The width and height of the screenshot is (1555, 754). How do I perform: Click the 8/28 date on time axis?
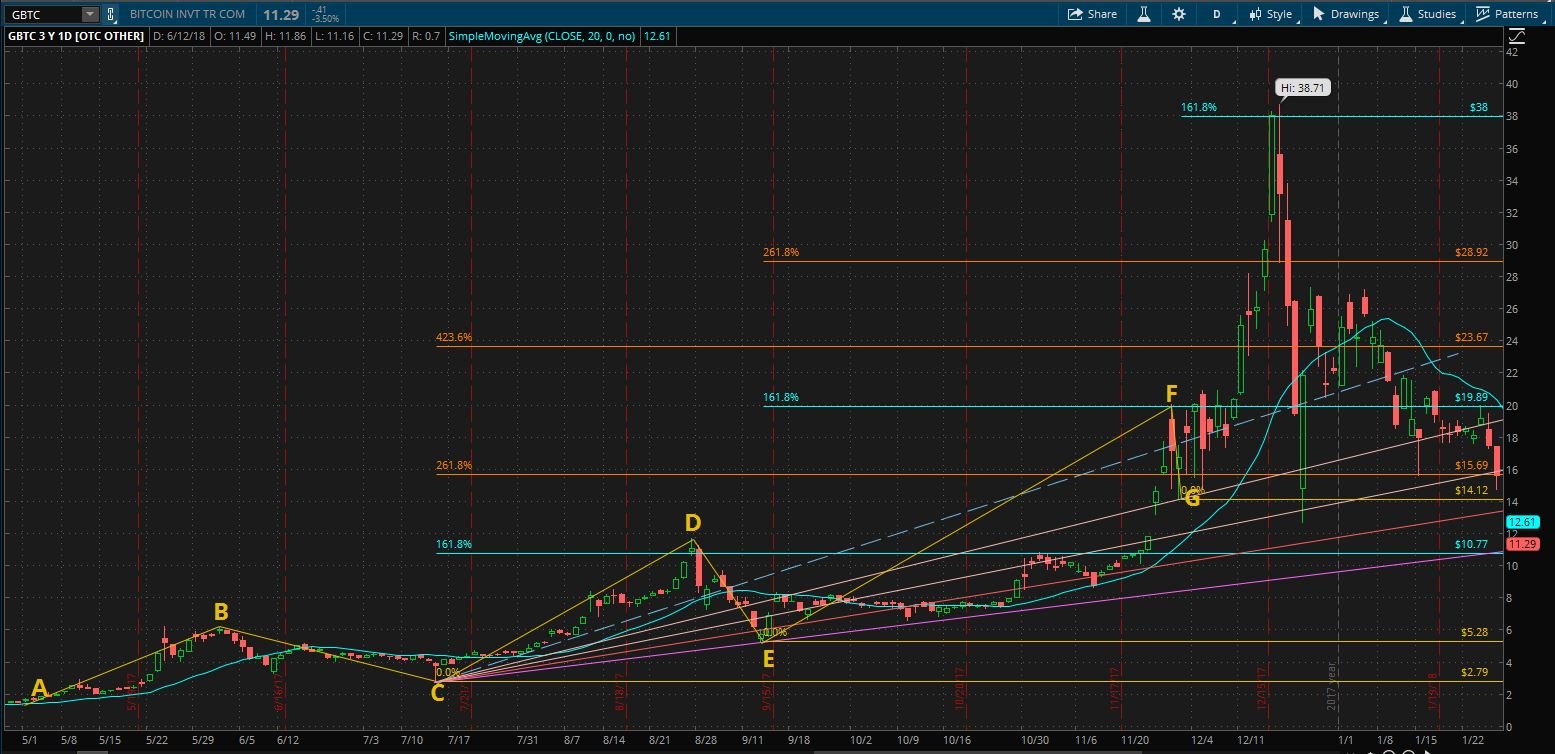706,741
